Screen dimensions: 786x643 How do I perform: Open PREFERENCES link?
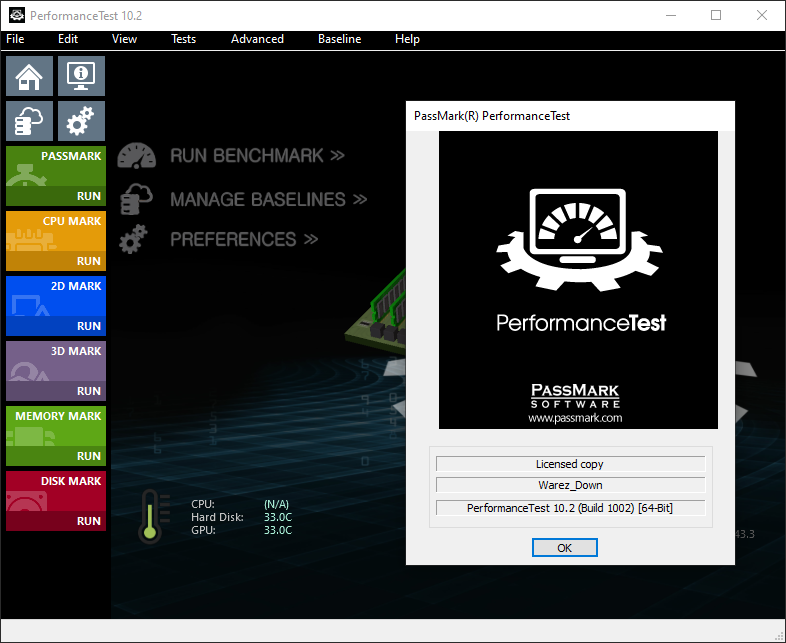(244, 240)
